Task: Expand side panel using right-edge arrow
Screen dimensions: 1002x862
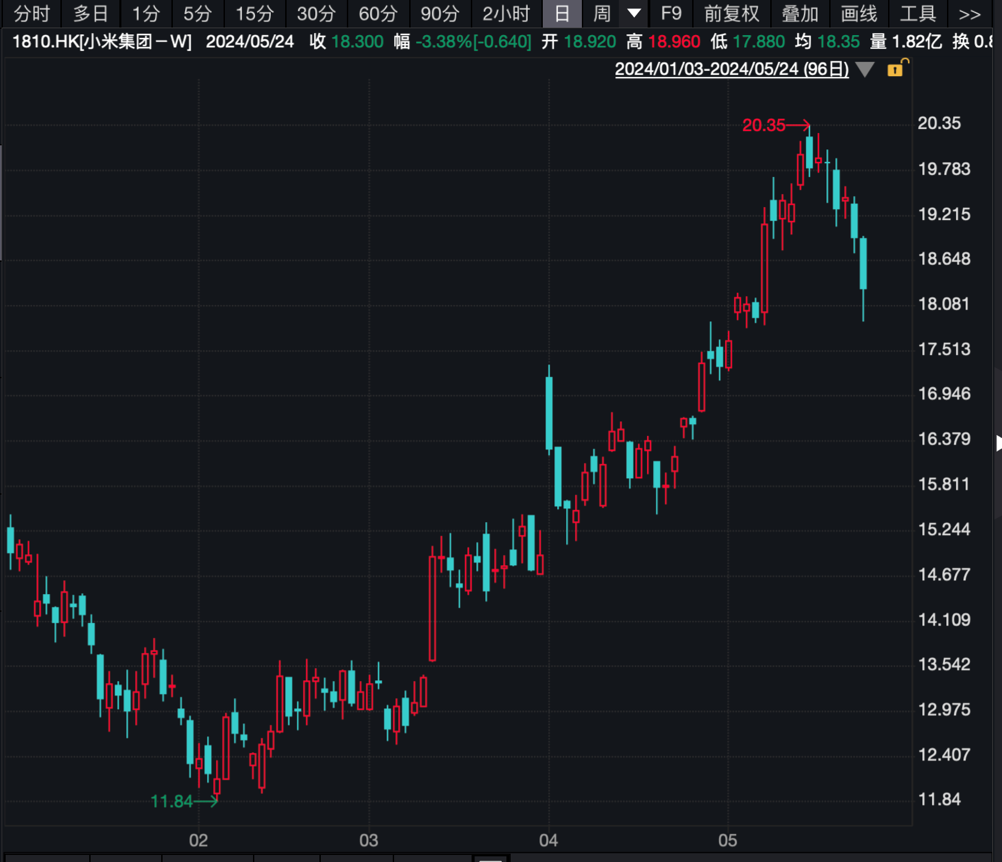Action: point(996,442)
